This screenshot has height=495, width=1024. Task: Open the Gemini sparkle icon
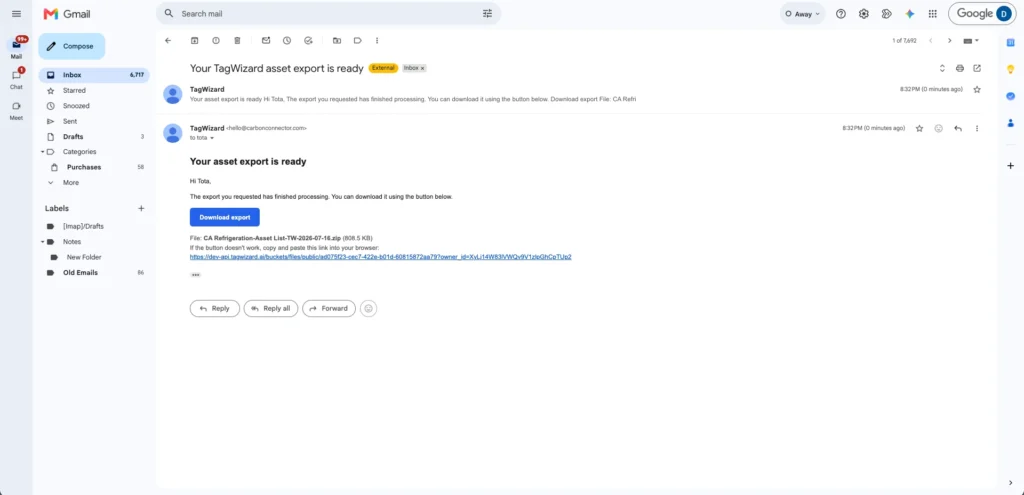[x=909, y=14]
